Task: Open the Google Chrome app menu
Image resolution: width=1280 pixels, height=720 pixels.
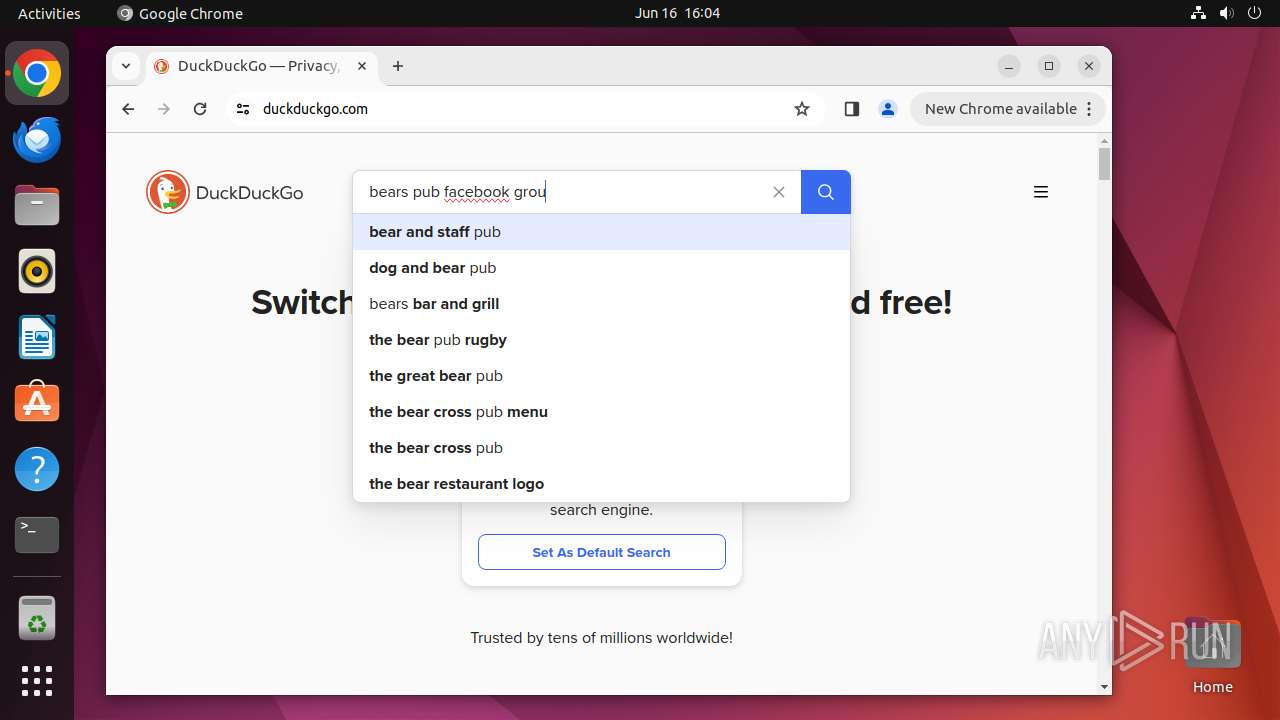Action: click(x=180, y=13)
